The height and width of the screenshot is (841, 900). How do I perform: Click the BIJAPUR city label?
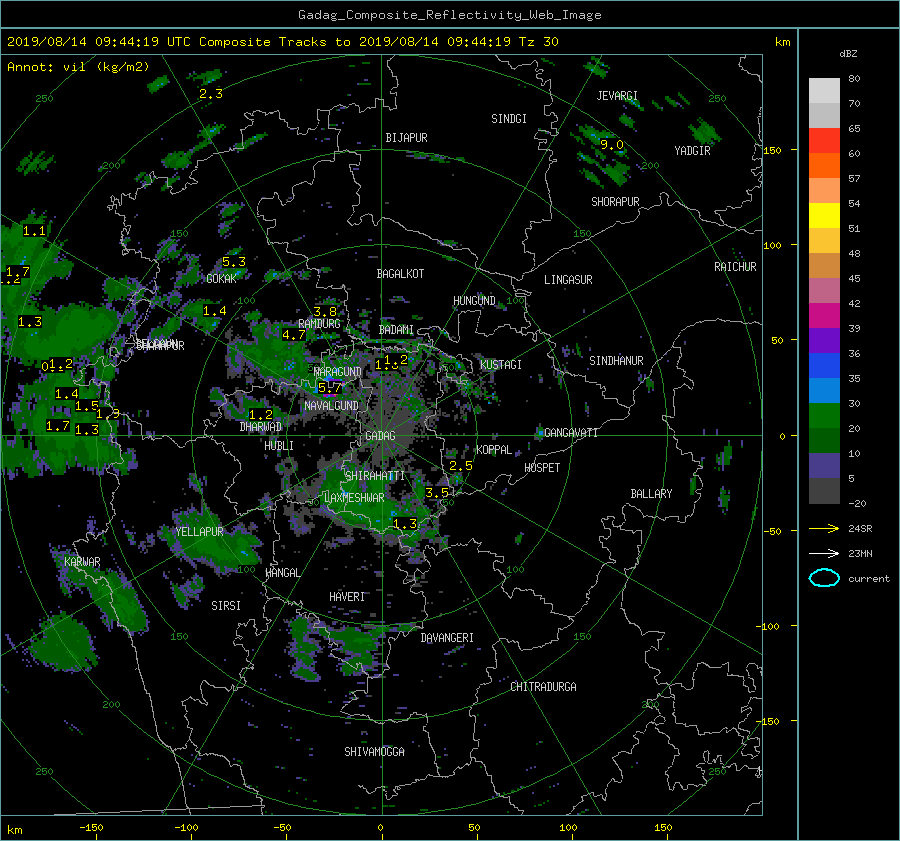click(x=406, y=138)
